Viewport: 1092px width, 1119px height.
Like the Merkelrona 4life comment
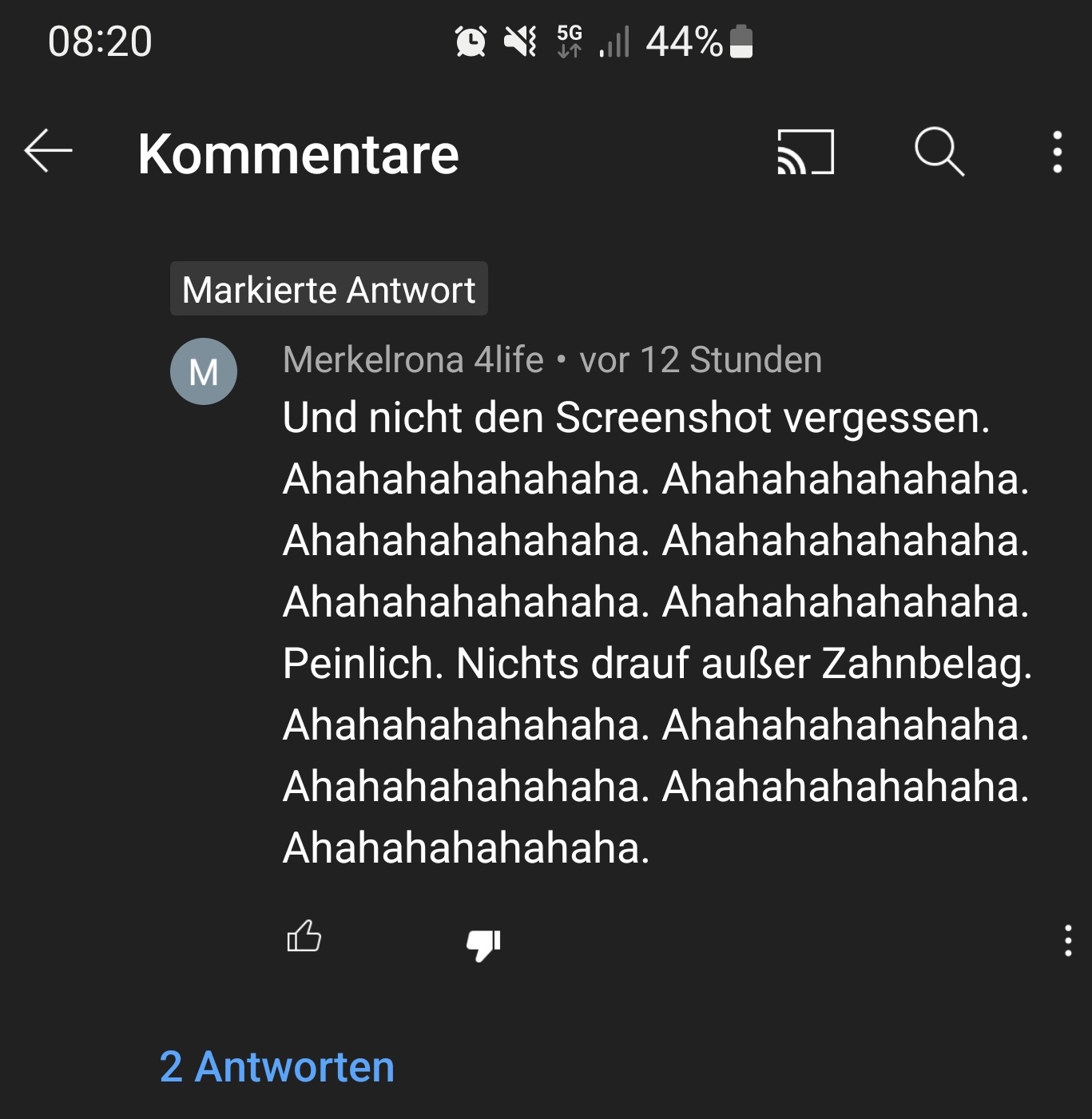pos(304,937)
